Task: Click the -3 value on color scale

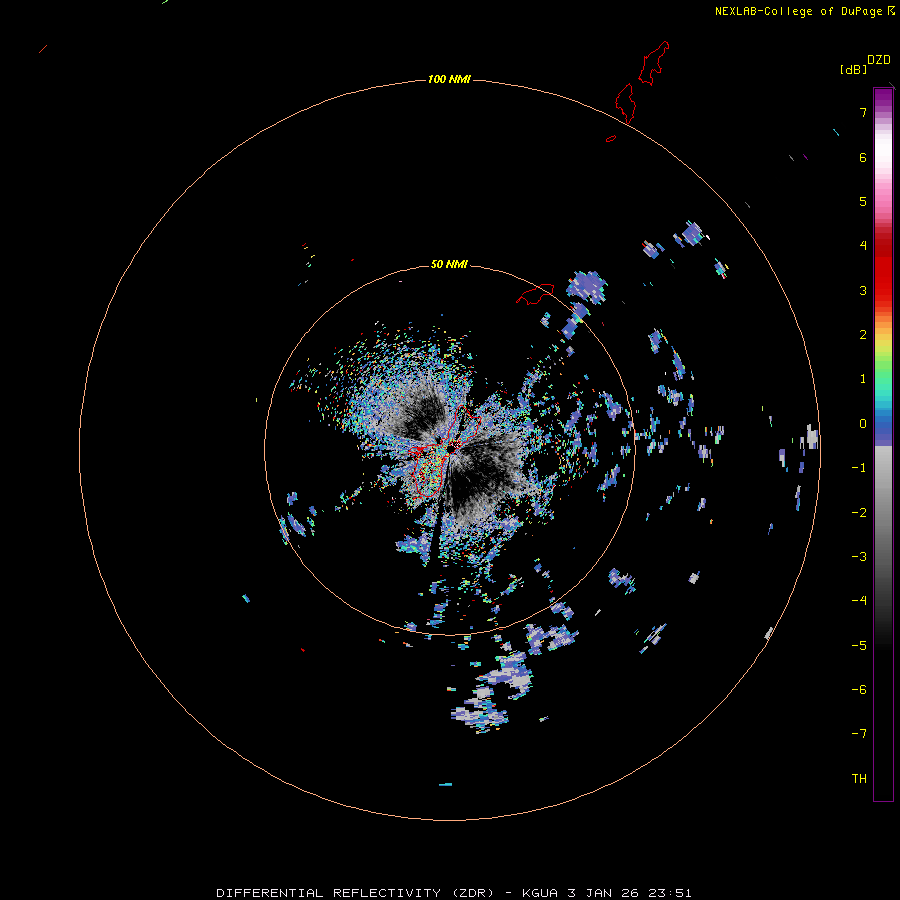Action: [x=859, y=556]
